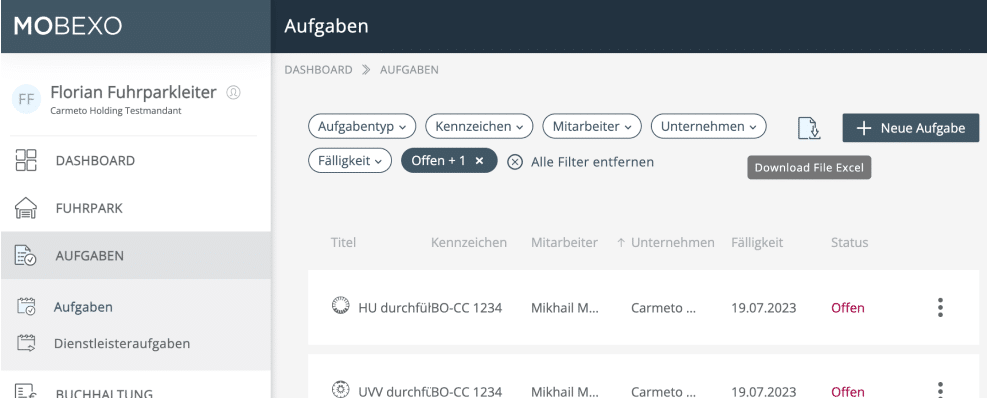Click Mikhail M... in the UVV row
The width and height of the screenshot is (987, 398).
point(565,392)
